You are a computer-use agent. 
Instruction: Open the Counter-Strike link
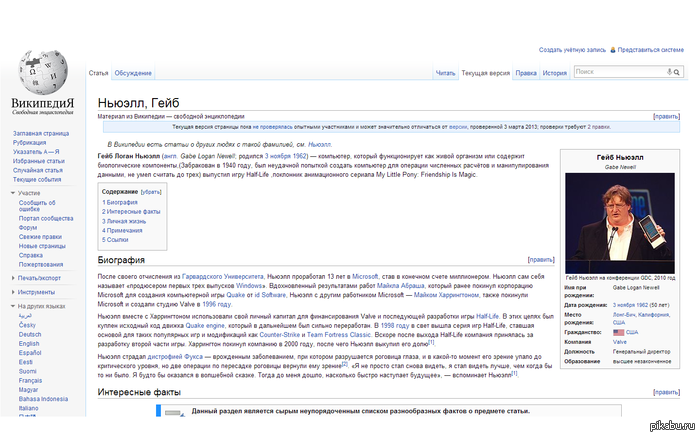pyautogui.click(x=279, y=335)
